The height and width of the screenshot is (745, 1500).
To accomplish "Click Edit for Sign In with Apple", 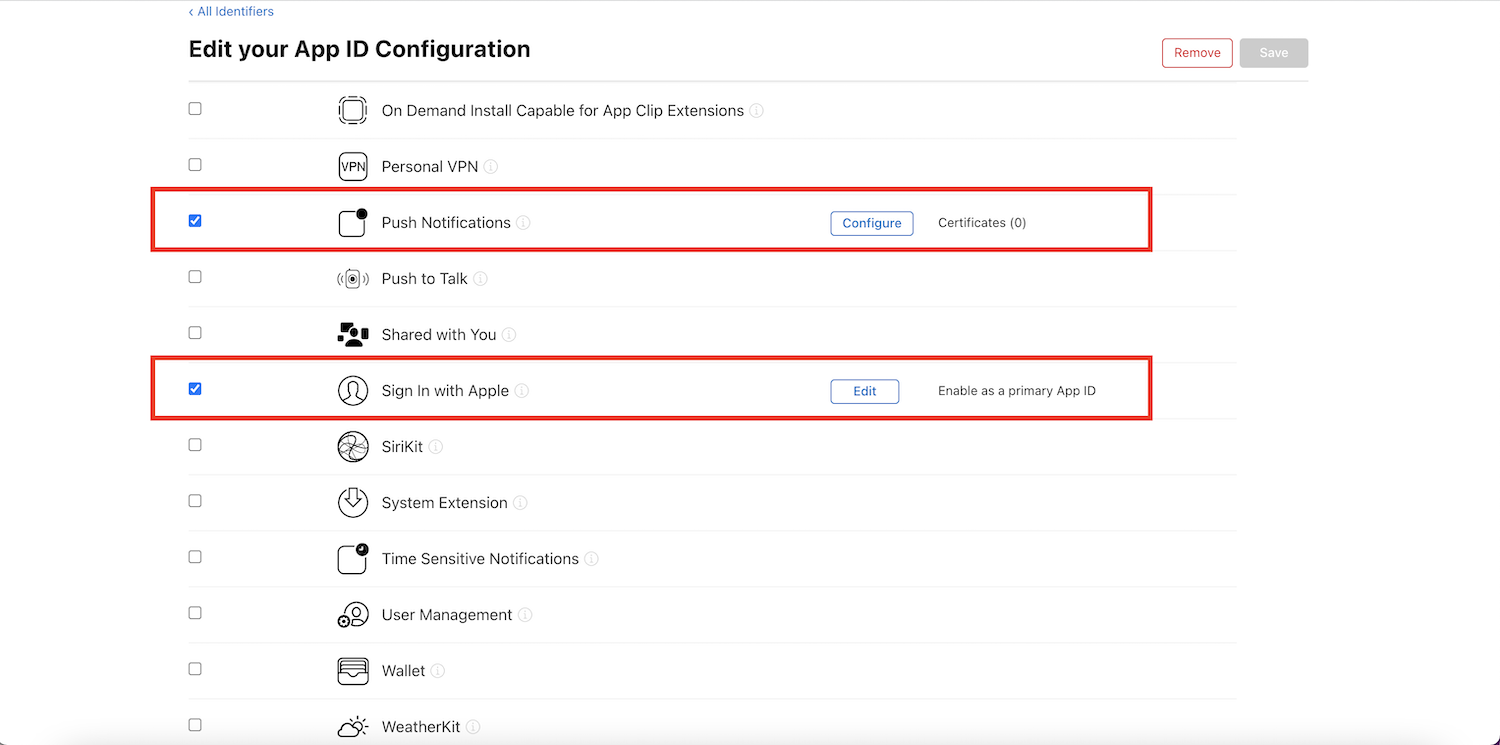I will click(x=865, y=391).
